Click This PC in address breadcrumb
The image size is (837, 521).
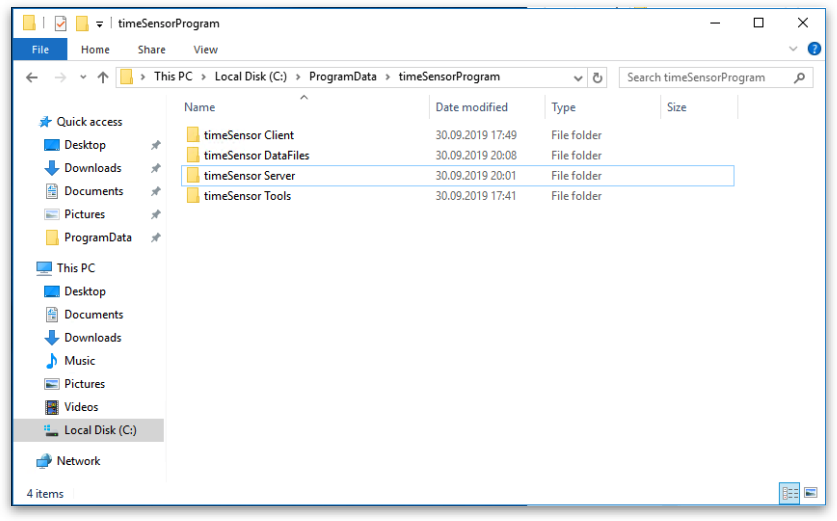(x=173, y=76)
